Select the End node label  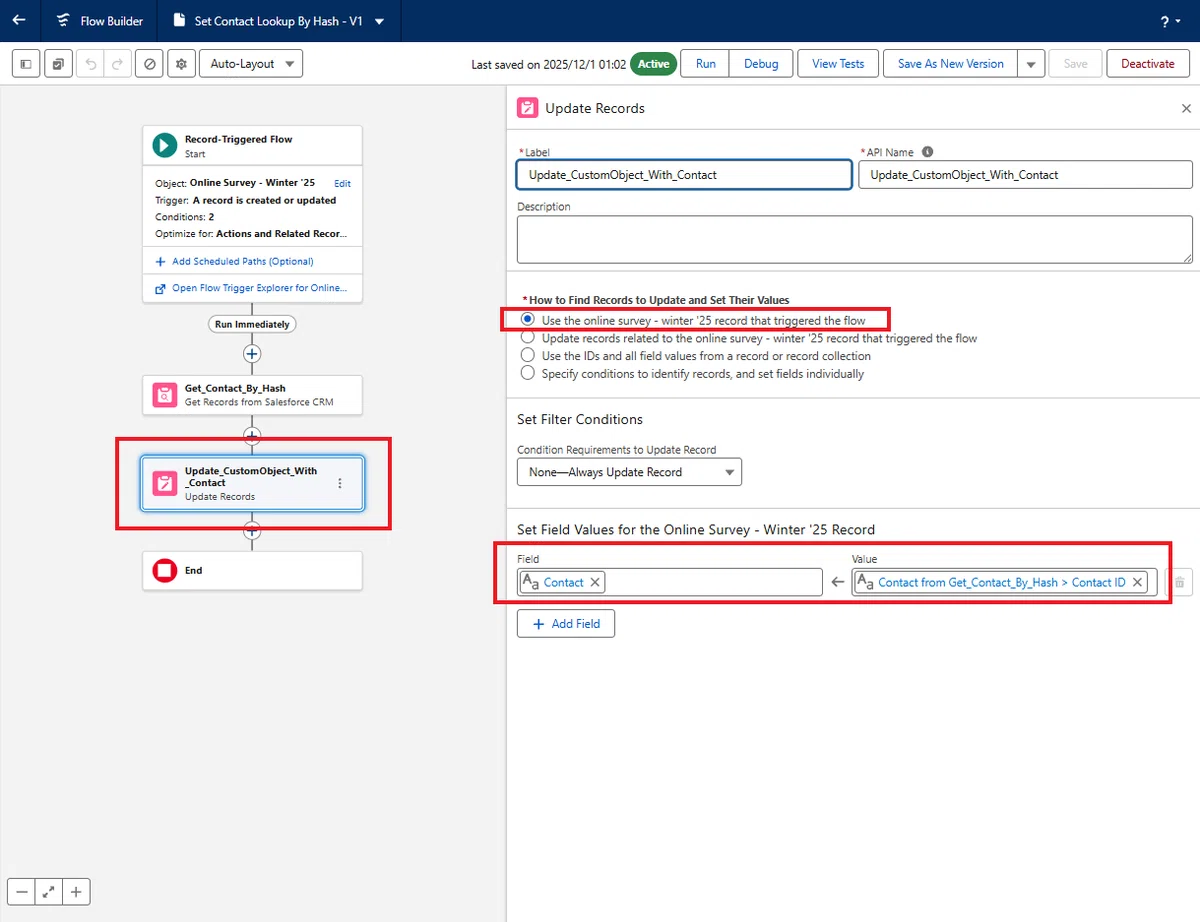[193, 570]
